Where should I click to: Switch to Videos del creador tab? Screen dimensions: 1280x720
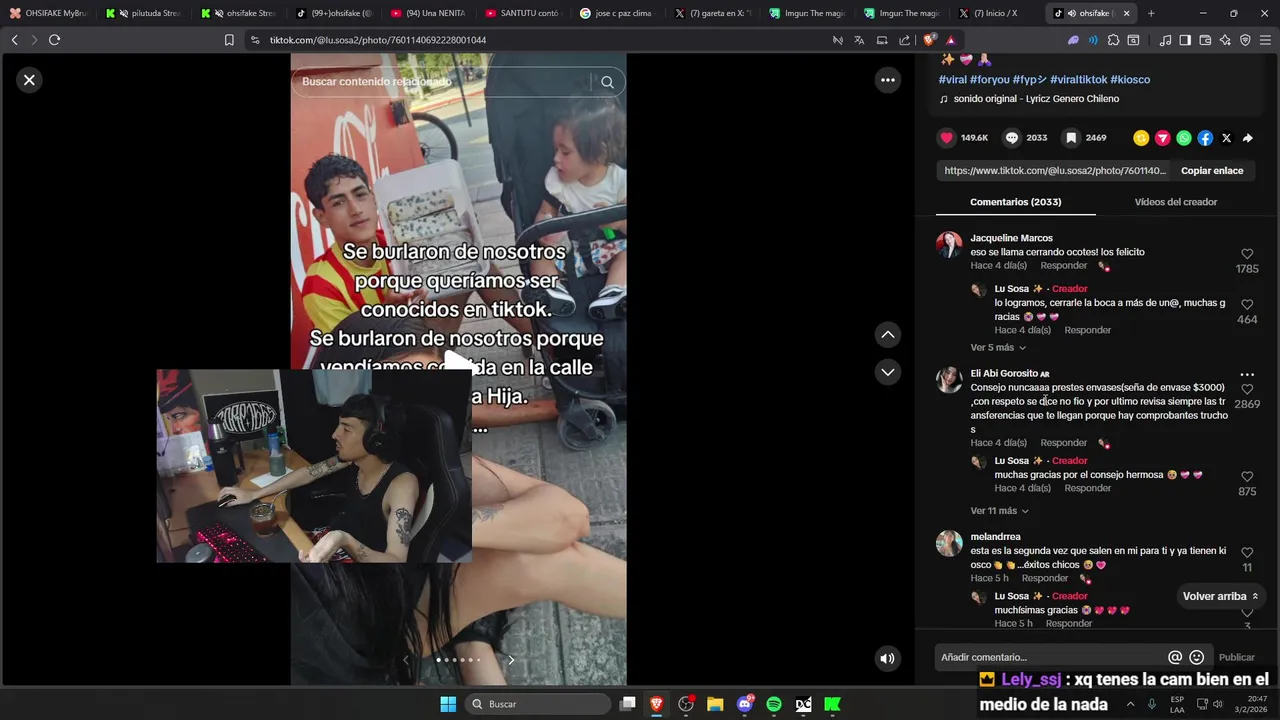click(1175, 202)
